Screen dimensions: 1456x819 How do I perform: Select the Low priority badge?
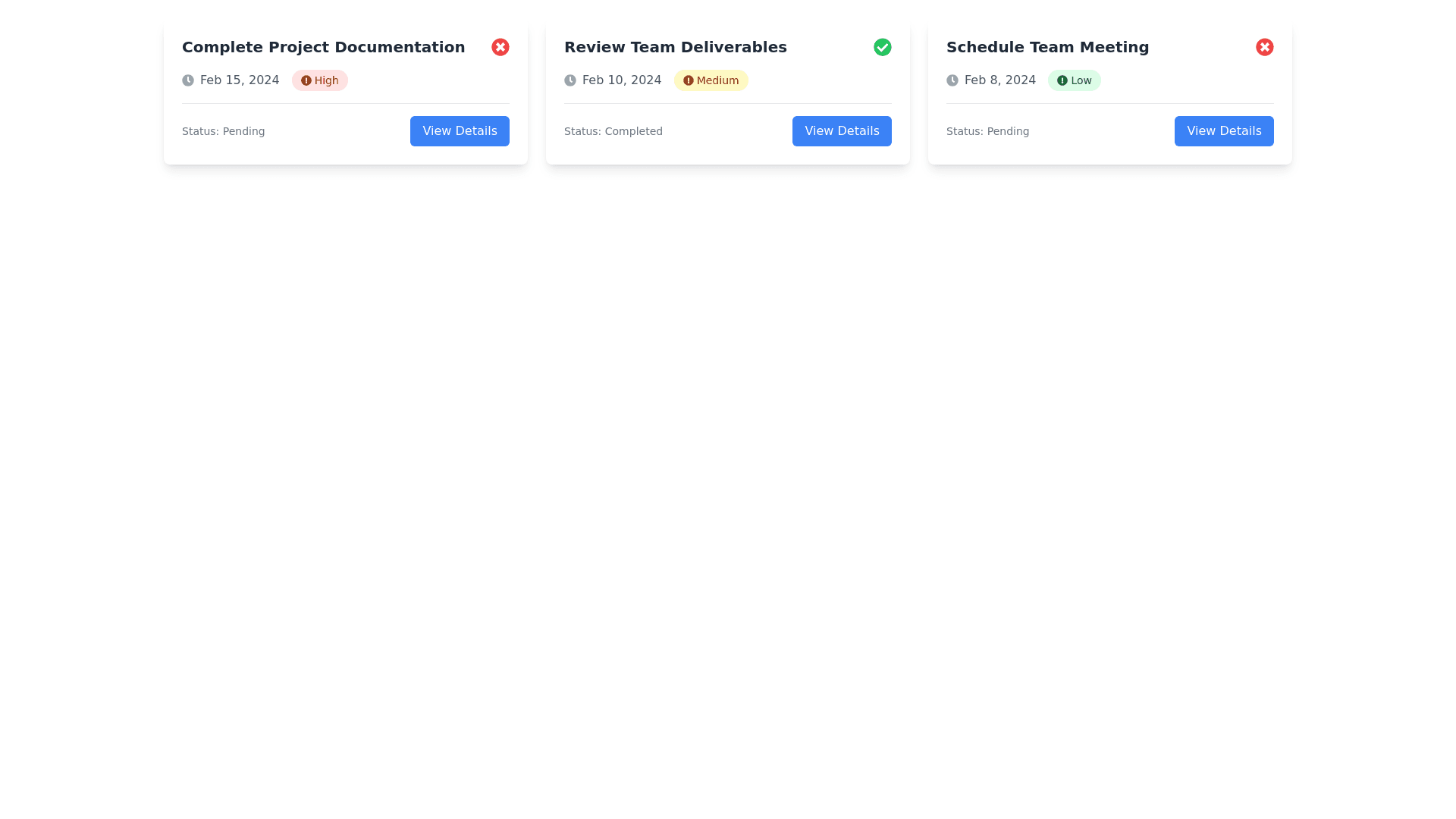tap(1075, 80)
